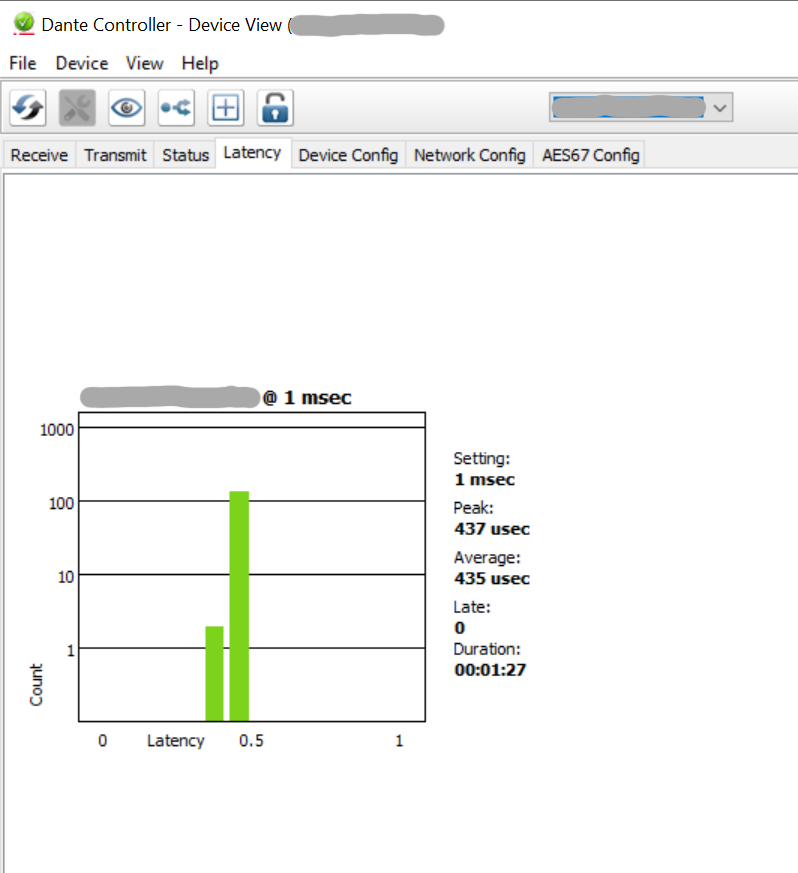This screenshot has width=798, height=873.
Task: Click the Average value '435 usec'
Action: click(492, 578)
